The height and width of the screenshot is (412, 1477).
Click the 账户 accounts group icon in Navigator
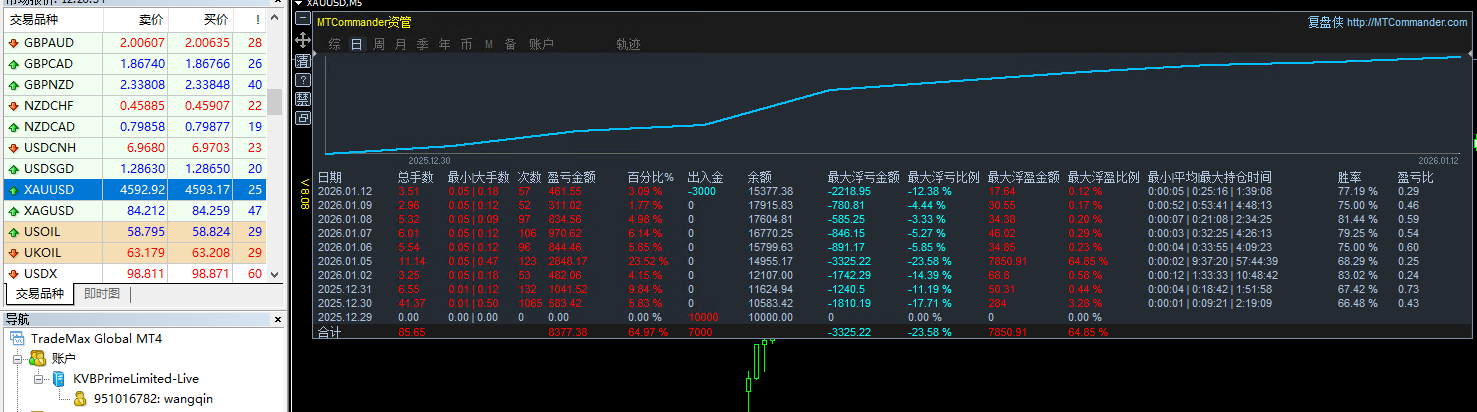(x=37, y=358)
